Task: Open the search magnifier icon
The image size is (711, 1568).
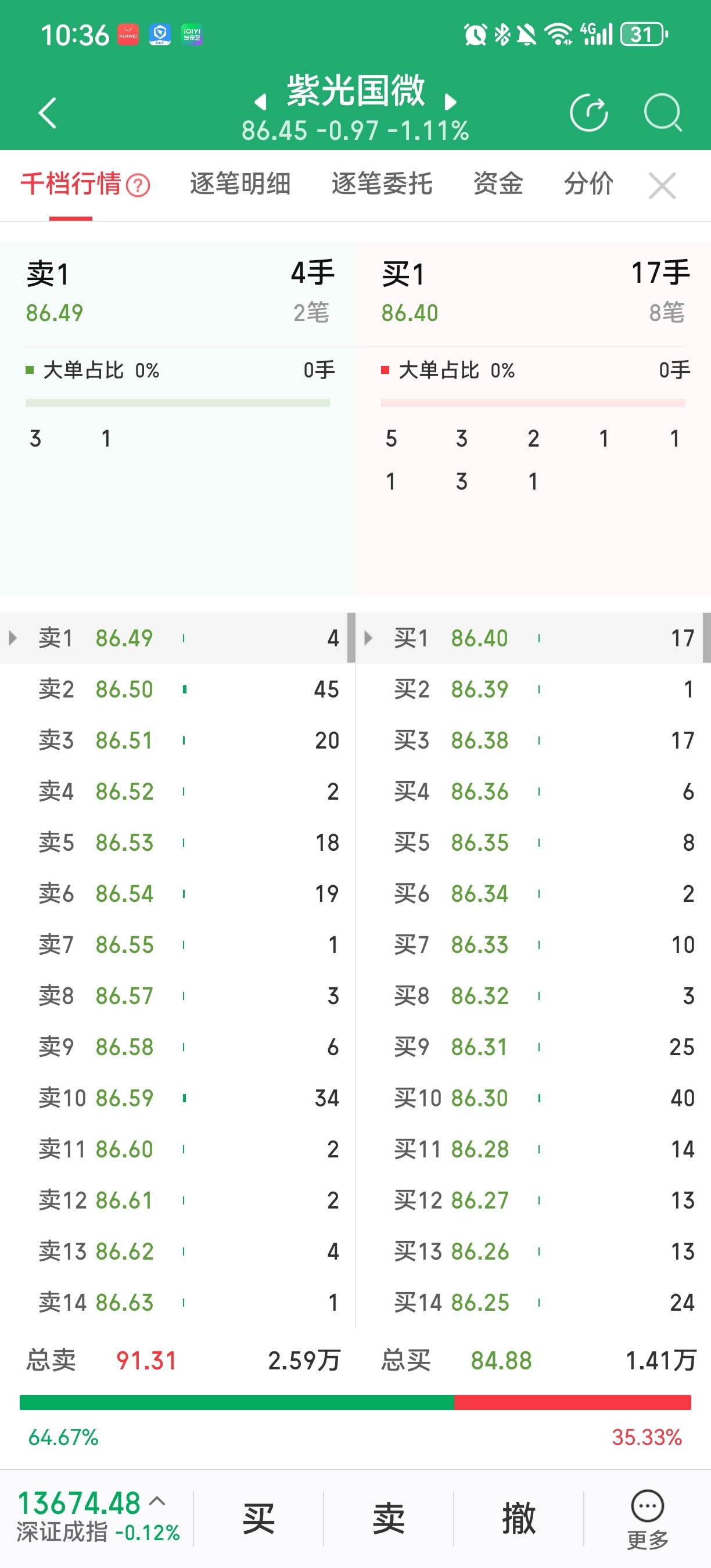Action: pyautogui.click(x=662, y=113)
